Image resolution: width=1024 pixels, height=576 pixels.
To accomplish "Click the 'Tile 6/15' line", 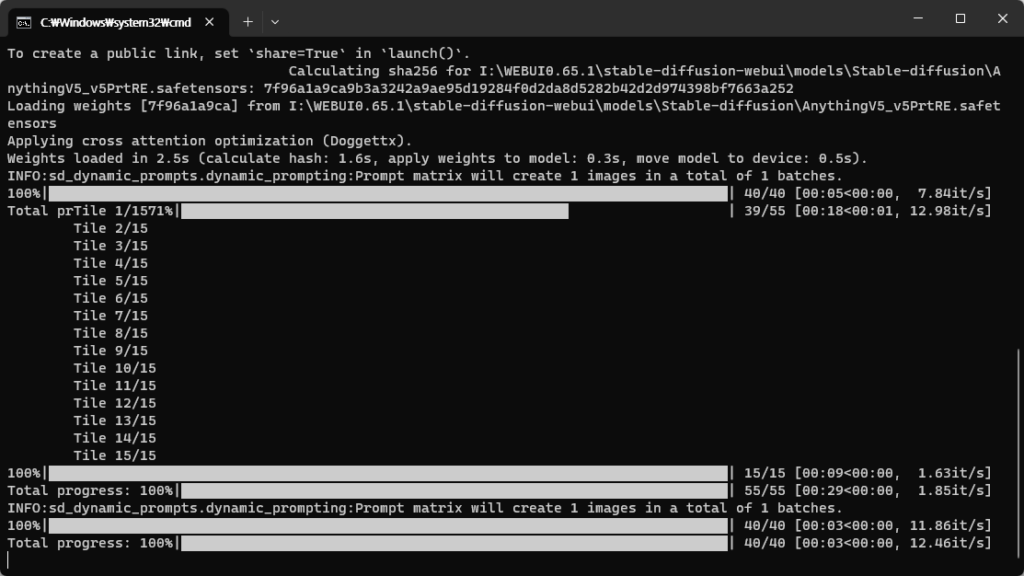I will coord(110,298).
